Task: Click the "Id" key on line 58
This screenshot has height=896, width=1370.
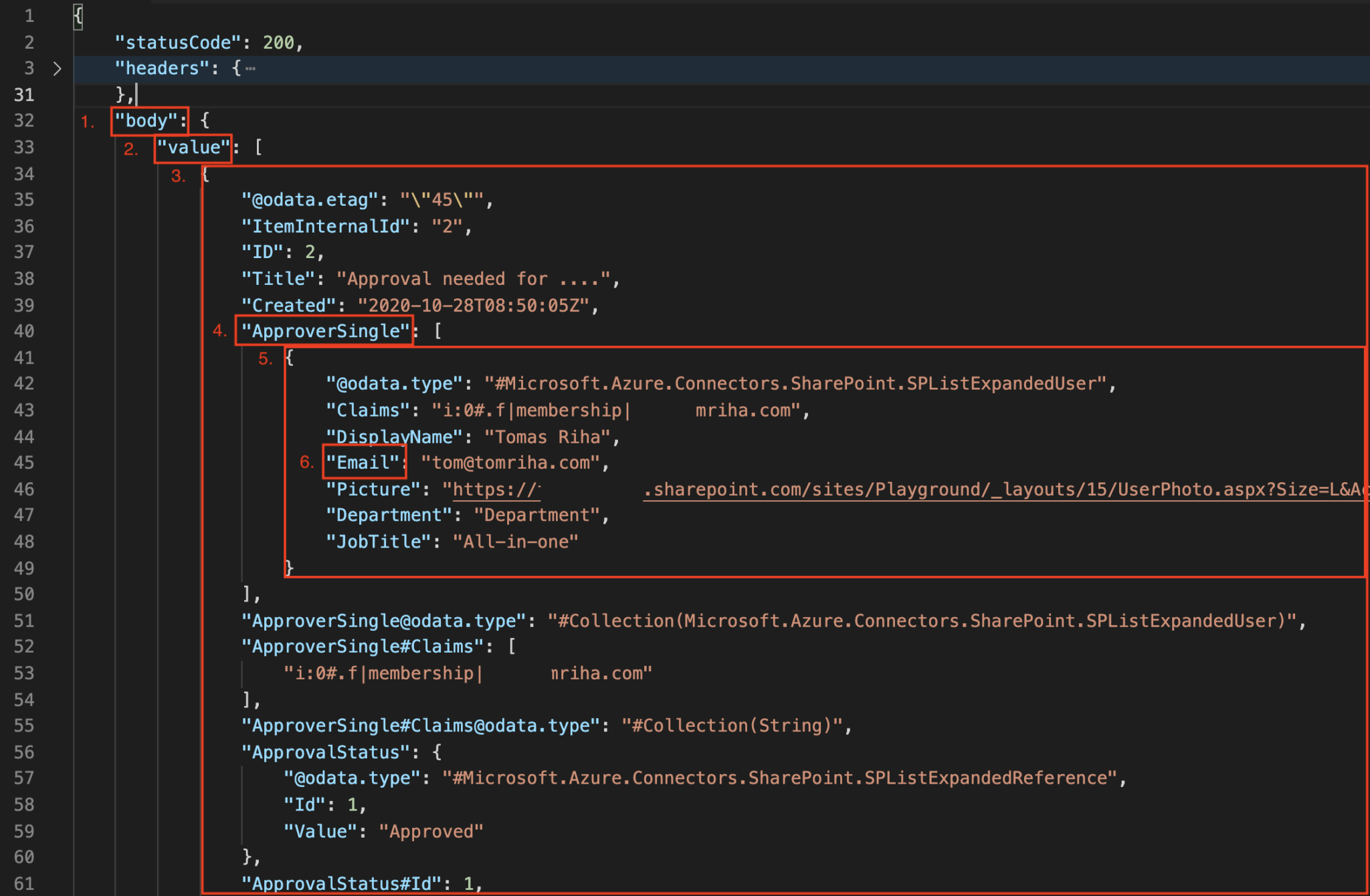Action: pos(304,805)
